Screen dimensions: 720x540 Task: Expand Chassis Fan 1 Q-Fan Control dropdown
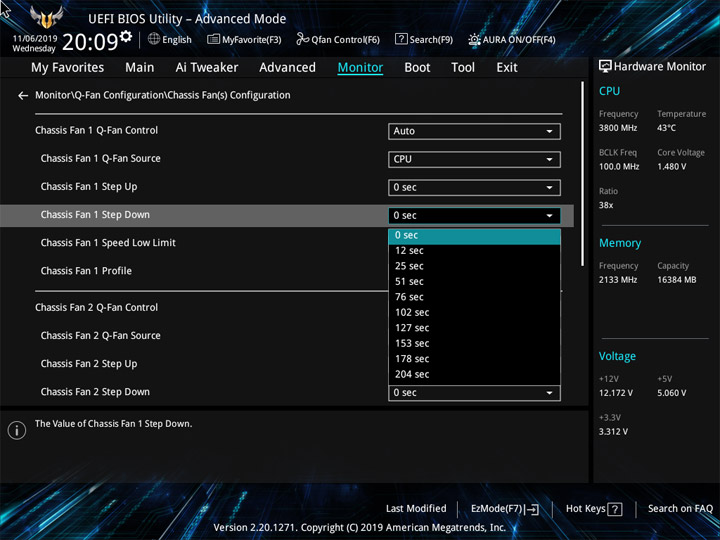(474, 131)
